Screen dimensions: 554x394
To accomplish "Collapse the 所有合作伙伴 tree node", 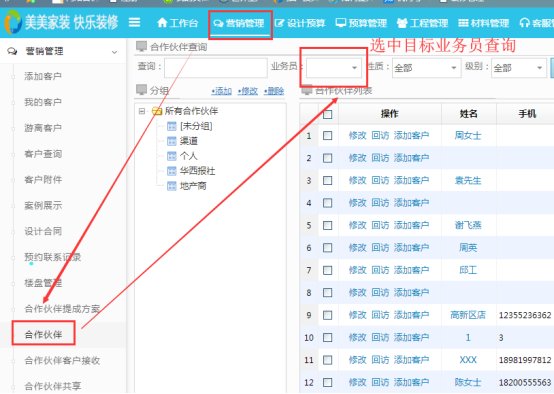I will tap(142, 111).
